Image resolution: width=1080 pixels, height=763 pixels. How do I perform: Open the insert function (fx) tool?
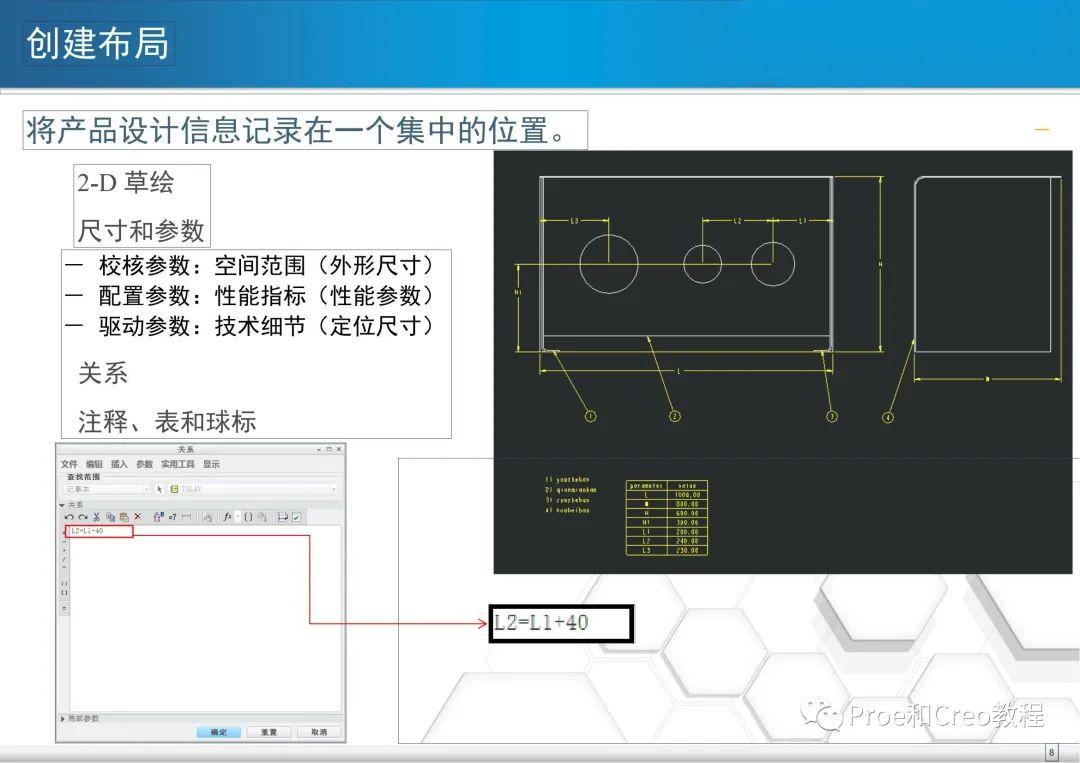(x=227, y=517)
